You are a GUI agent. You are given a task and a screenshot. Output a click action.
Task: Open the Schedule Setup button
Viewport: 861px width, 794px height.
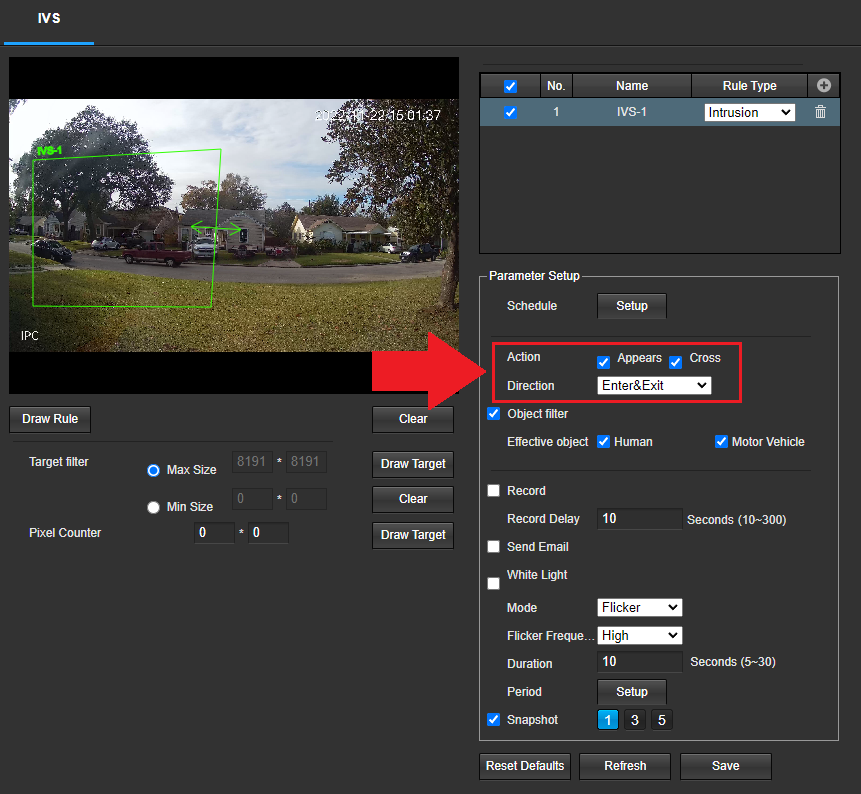tap(631, 306)
